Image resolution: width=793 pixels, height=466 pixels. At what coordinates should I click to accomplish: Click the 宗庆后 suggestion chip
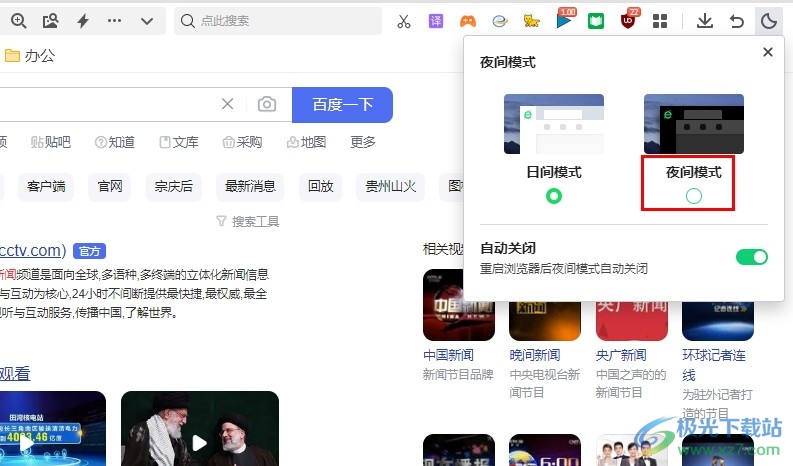pyautogui.click(x=173, y=187)
